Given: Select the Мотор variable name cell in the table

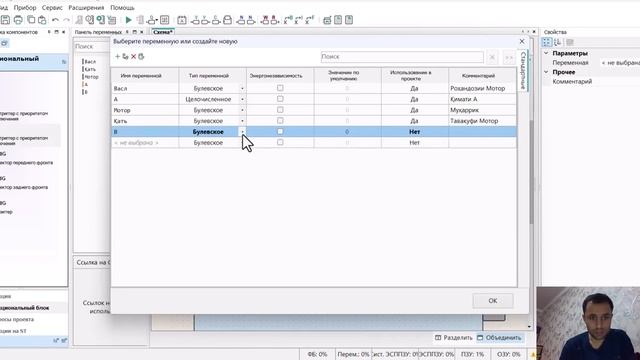Looking at the screenshot, I should pyautogui.click(x=145, y=110).
